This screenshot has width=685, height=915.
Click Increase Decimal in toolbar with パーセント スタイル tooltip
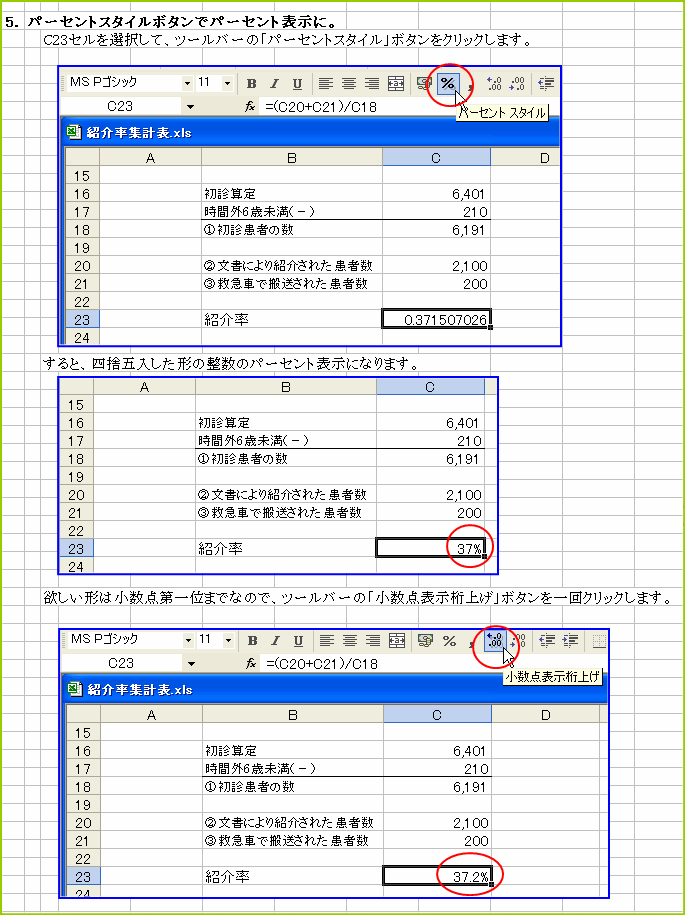[x=495, y=84]
